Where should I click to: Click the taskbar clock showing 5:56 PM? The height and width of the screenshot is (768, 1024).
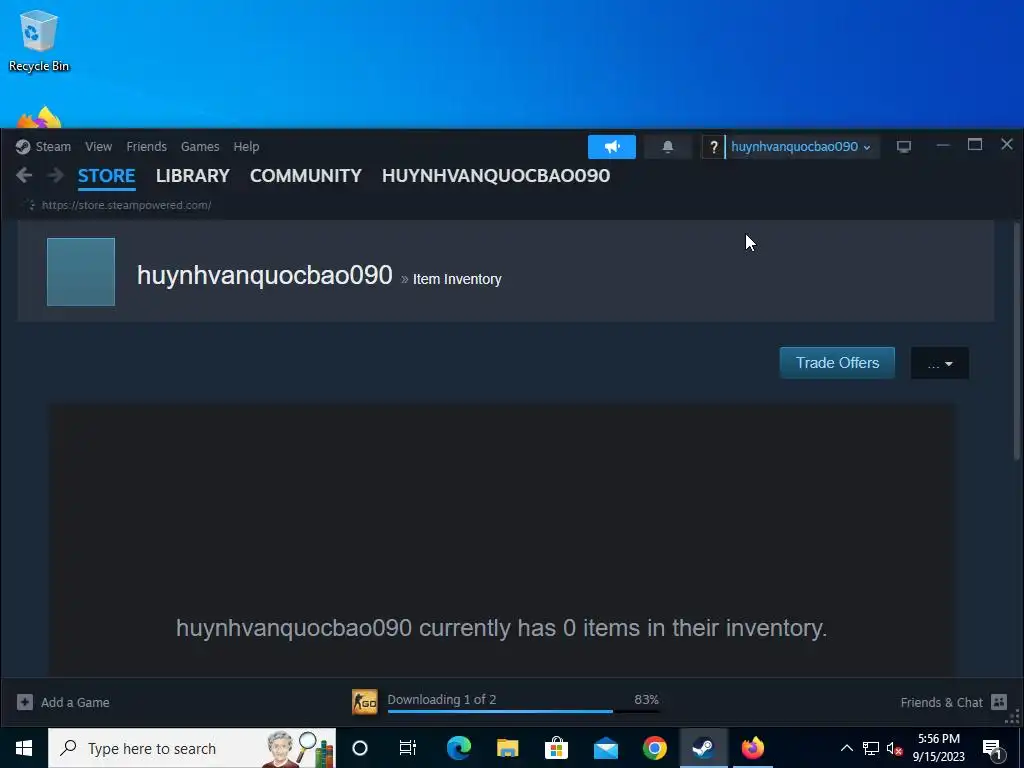938,748
